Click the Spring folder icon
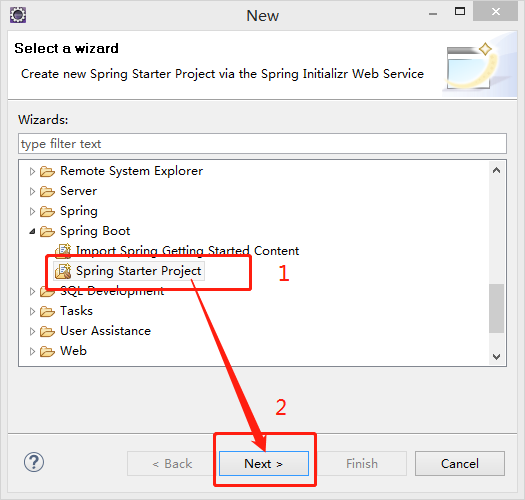The image size is (525, 500). [47, 212]
